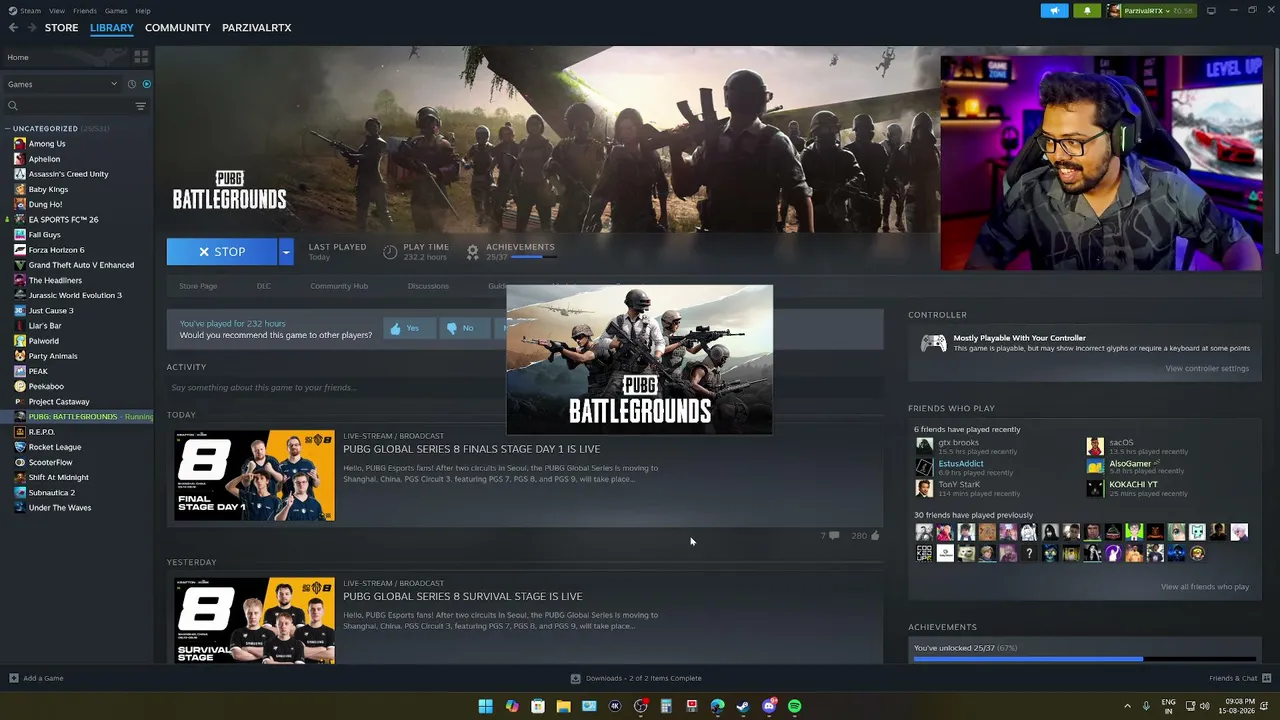Open Steam announcements megaphone button
1280x720 pixels.
tap(1054, 11)
